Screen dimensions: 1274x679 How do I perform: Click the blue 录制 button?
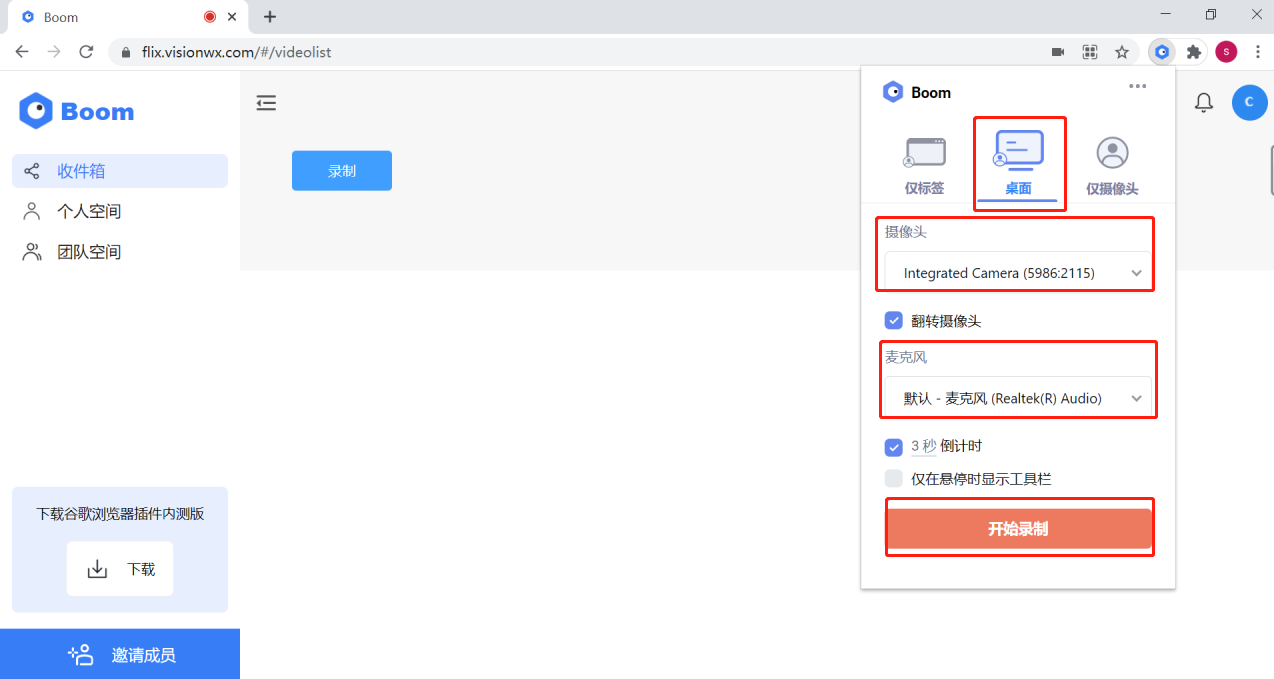click(342, 171)
